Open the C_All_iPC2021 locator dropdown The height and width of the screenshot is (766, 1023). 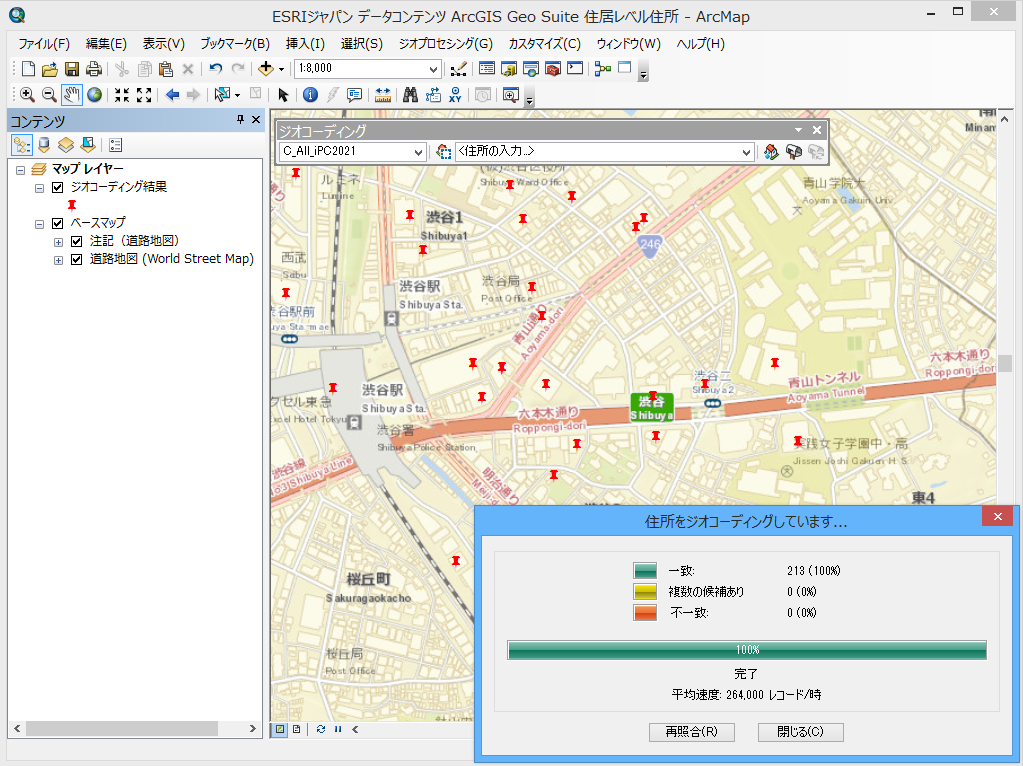click(418, 152)
